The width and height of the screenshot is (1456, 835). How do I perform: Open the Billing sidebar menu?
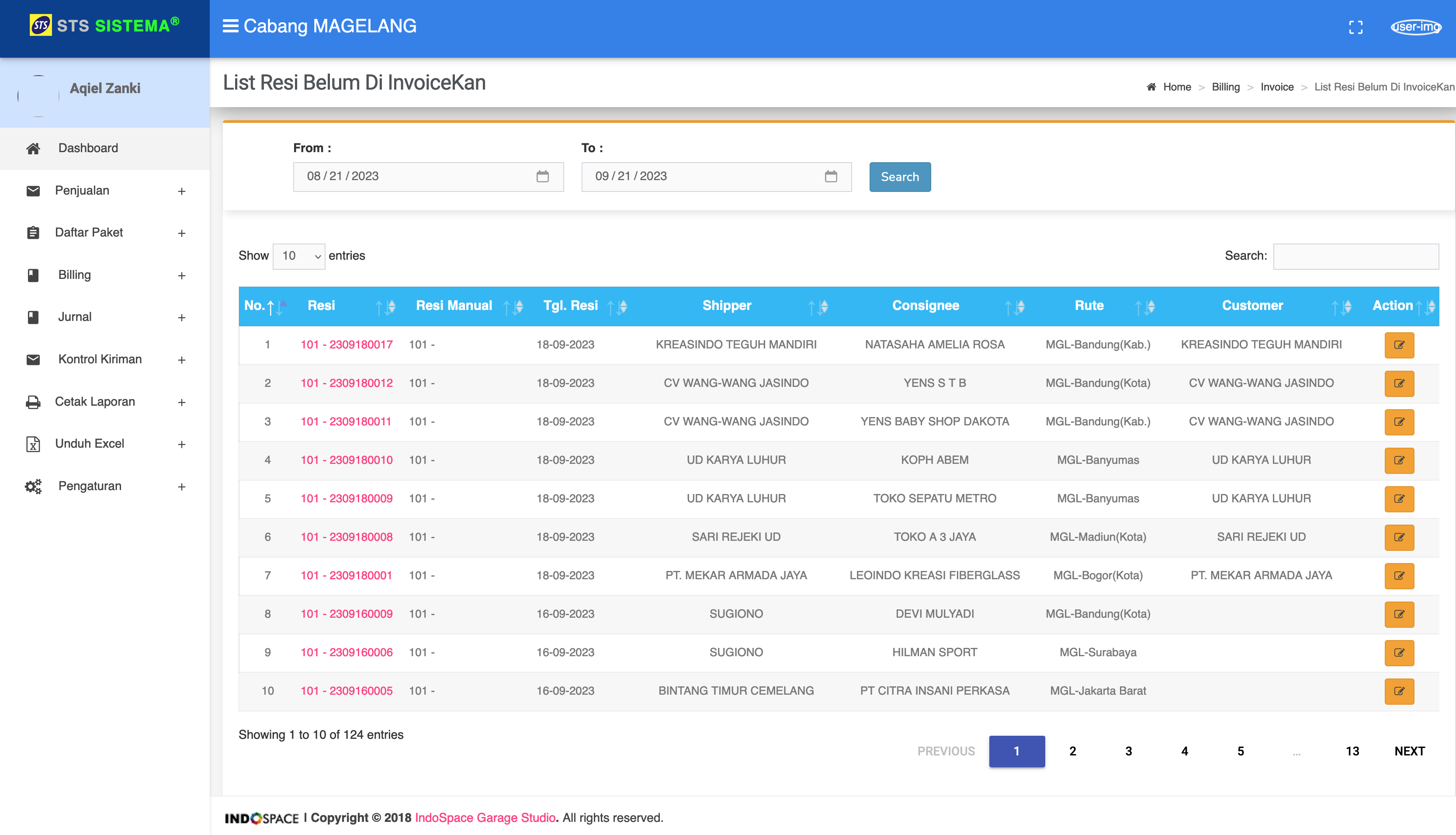pyautogui.click(x=105, y=275)
